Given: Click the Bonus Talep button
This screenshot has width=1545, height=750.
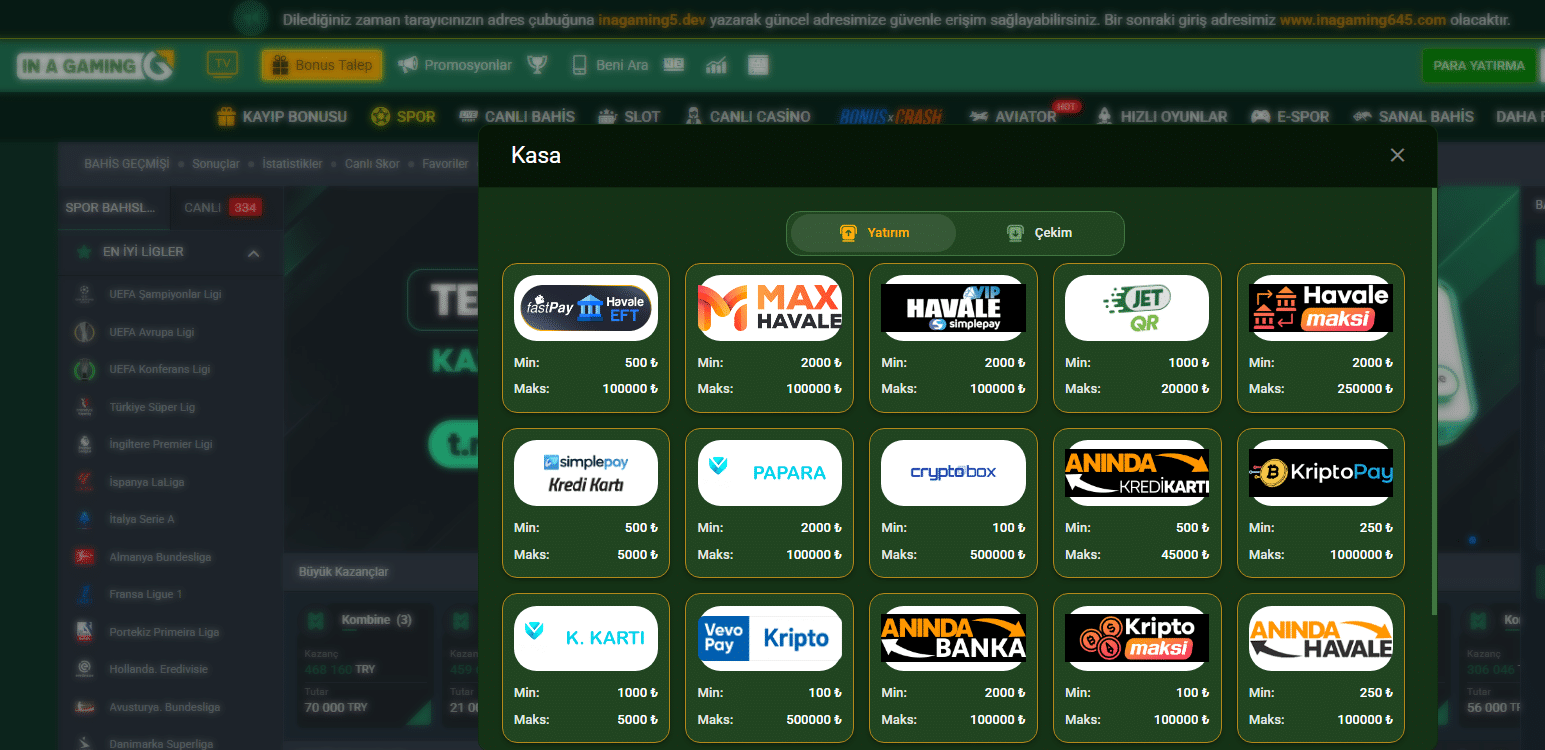Looking at the screenshot, I should tap(321, 65).
